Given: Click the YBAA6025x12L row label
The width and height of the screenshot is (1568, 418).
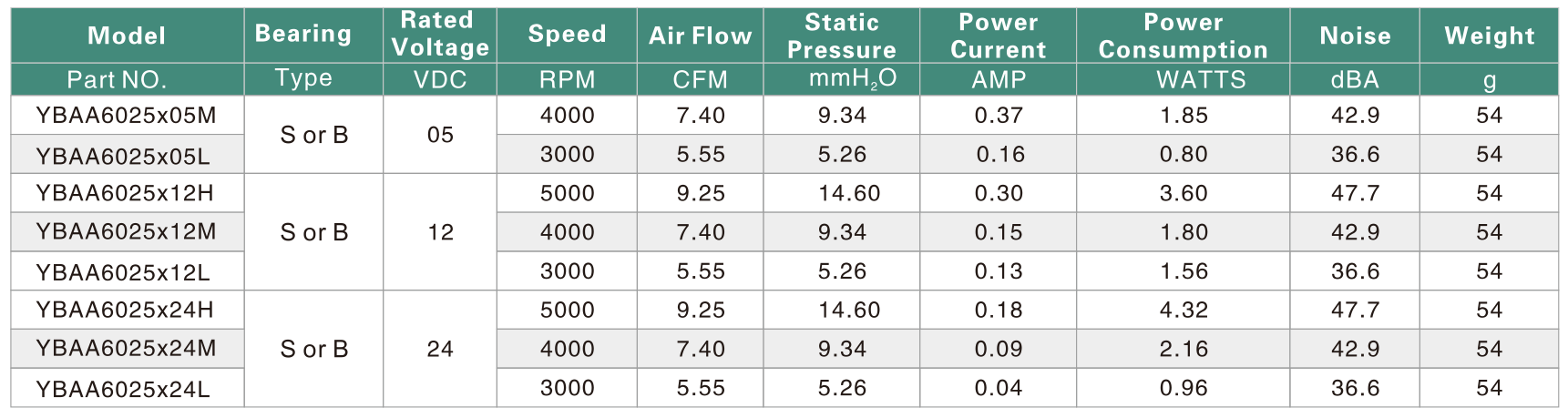Looking at the screenshot, I should tap(127, 271).
